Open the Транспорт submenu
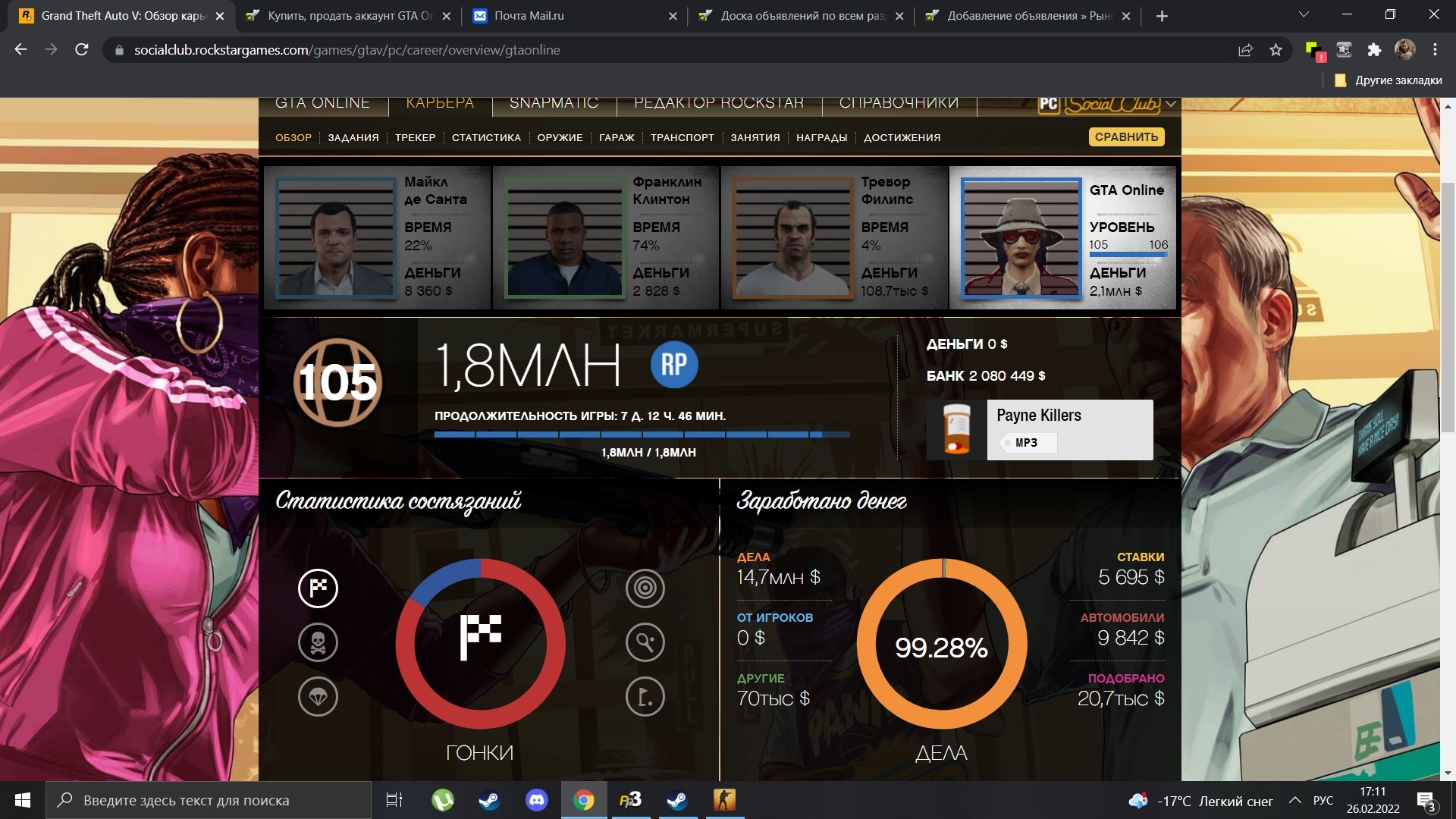This screenshot has width=1456, height=819. tap(682, 137)
